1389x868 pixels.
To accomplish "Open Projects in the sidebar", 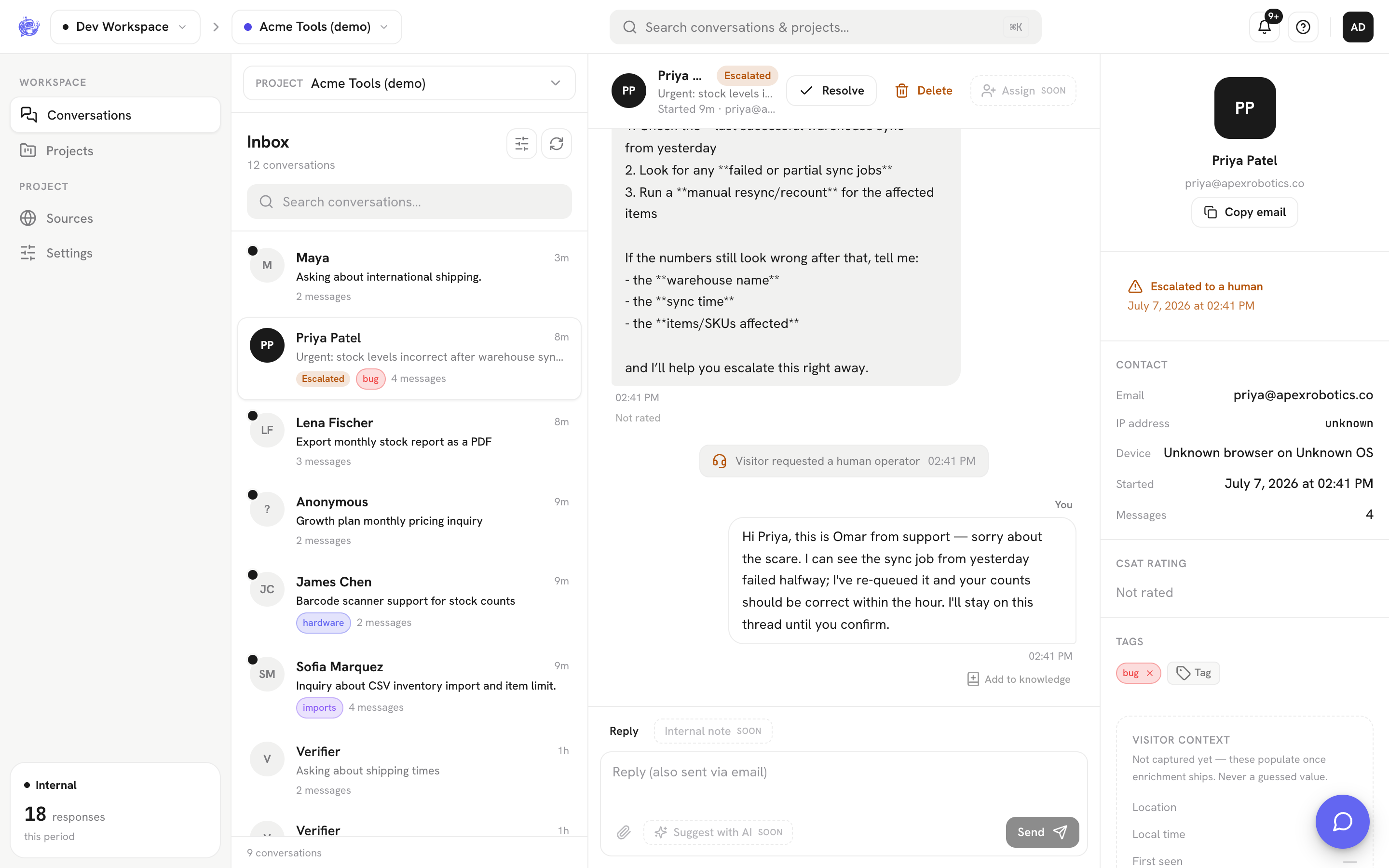I will tap(115, 150).
